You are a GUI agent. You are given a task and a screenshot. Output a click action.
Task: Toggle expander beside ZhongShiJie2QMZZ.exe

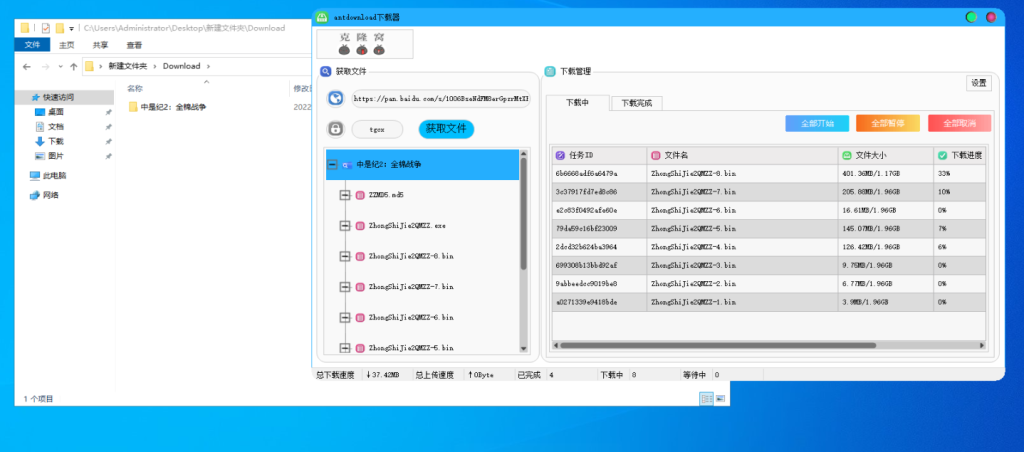click(345, 226)
